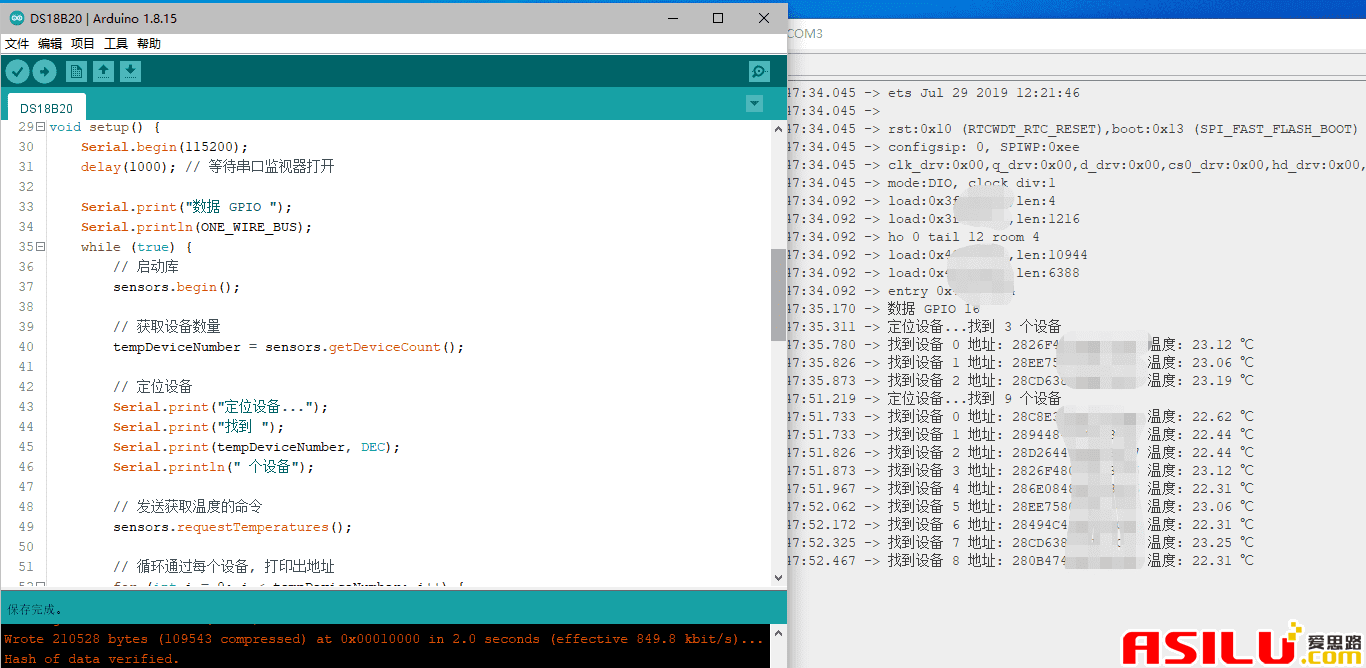Open the 工具 menu

coord(116,44)
